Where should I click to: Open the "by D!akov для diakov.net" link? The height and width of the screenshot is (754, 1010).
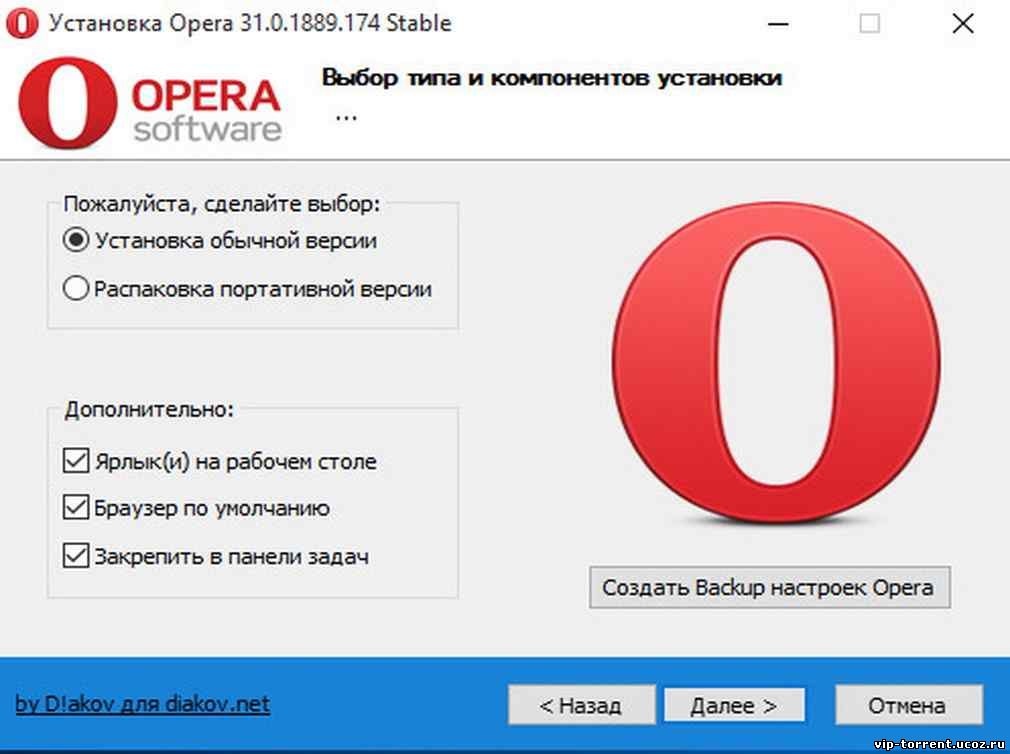(x=142, y=704)
